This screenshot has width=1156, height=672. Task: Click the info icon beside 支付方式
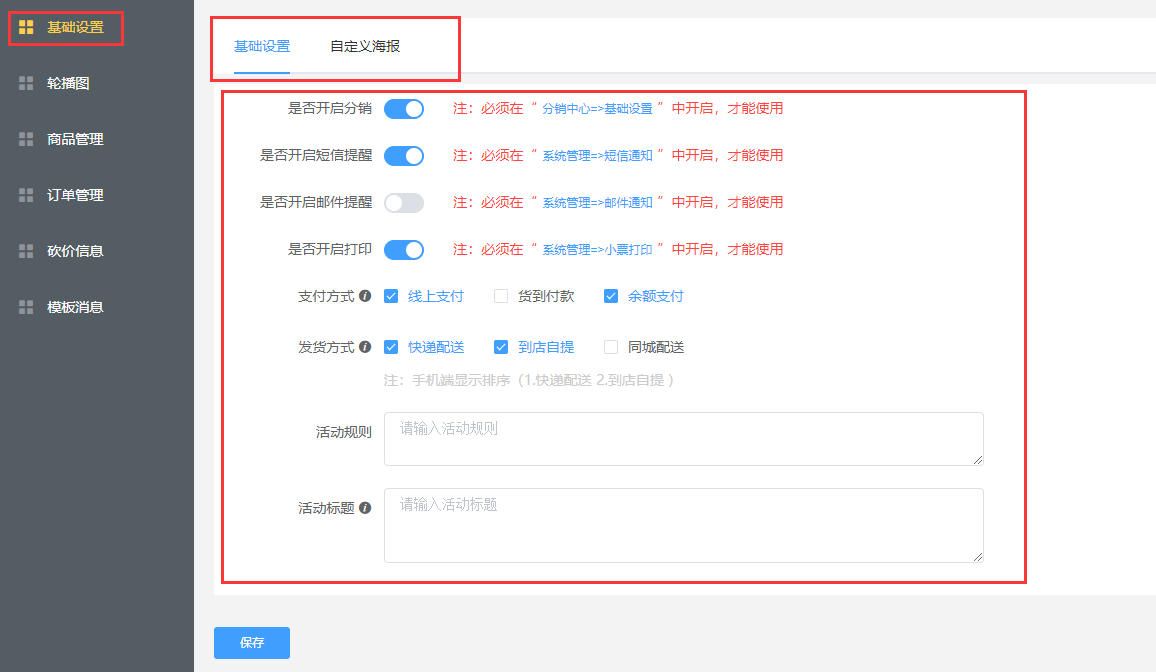(x=365, y=296)
